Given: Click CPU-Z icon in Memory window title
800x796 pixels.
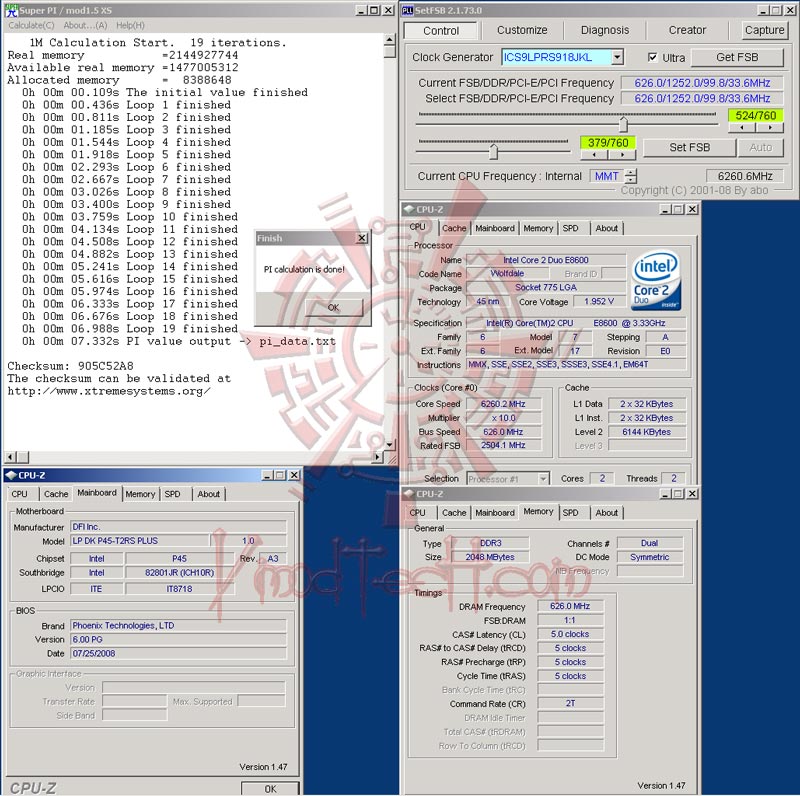Looking at the screenshot, I should tap(409, 493).
